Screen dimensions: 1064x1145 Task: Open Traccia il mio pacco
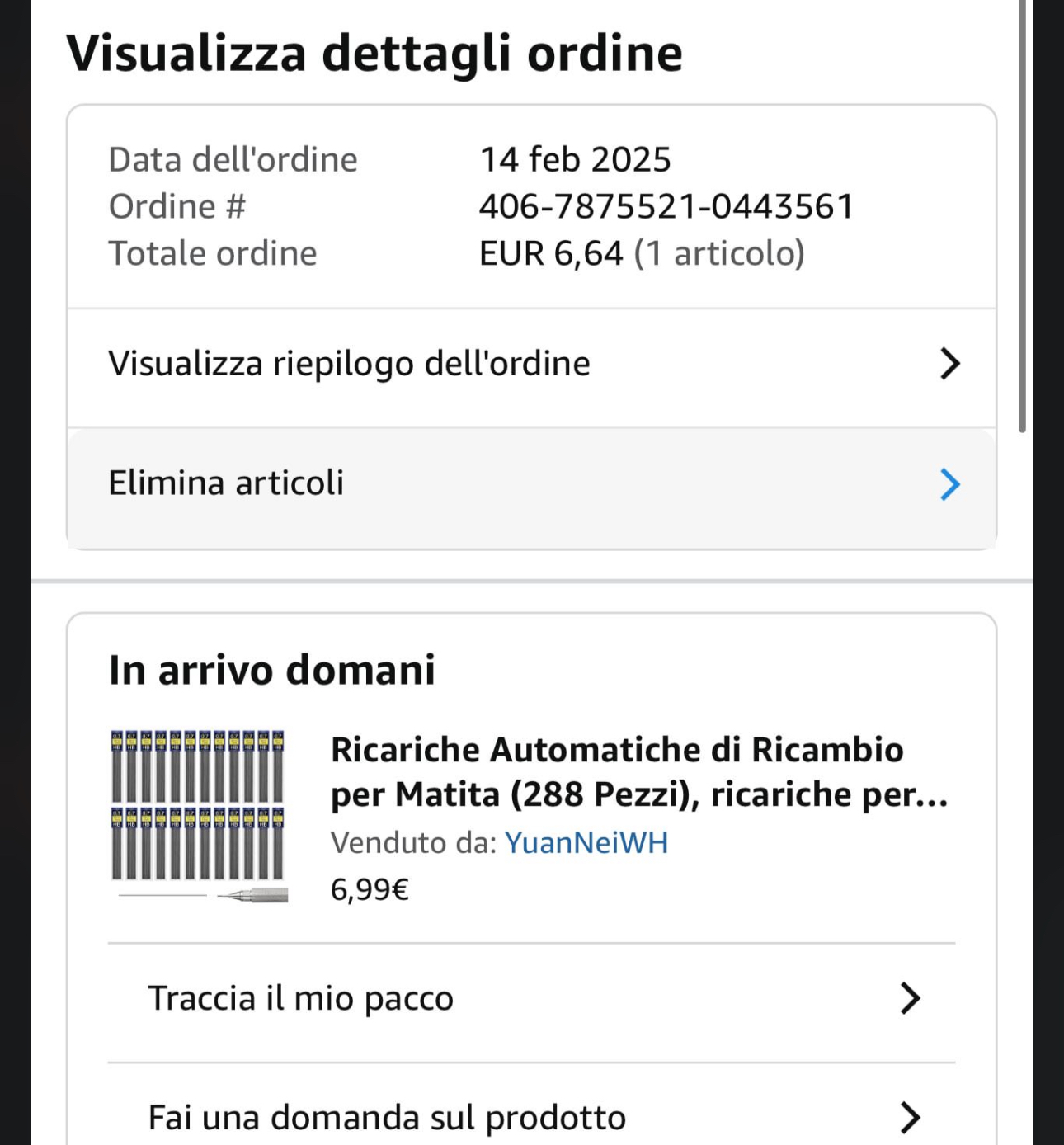coord(300,998)
